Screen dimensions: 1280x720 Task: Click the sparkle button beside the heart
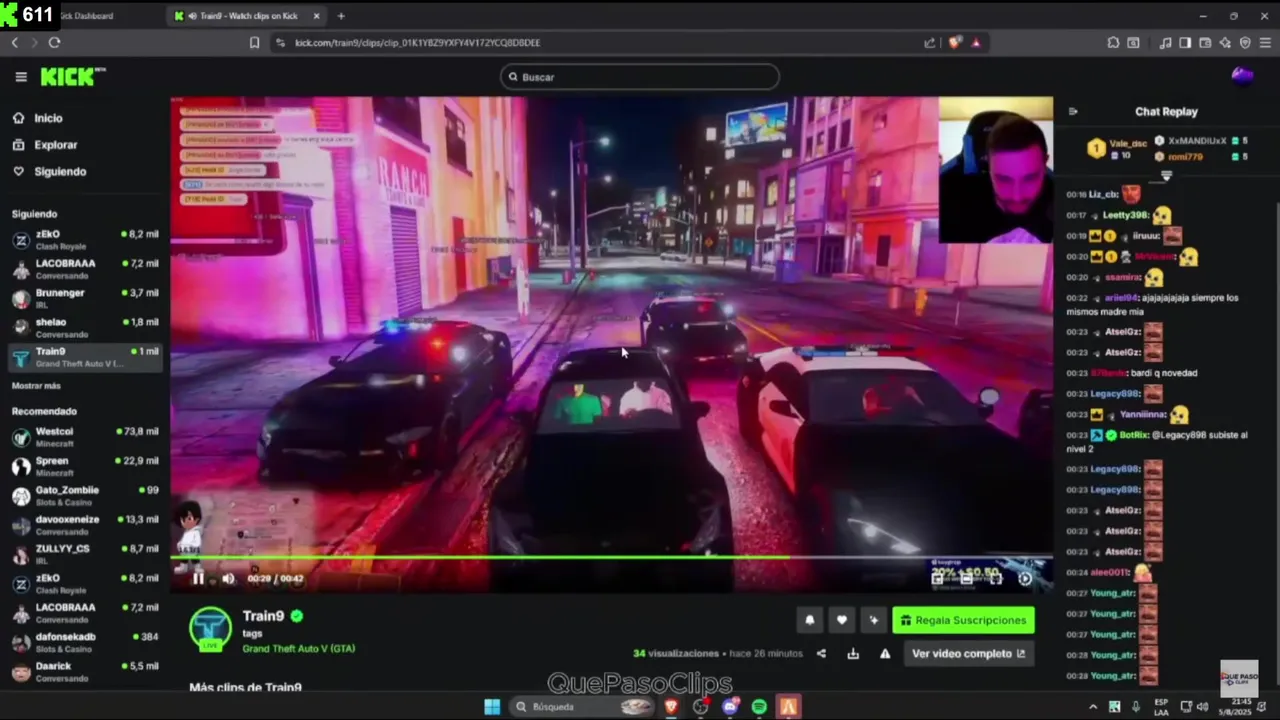pos(874,620)
